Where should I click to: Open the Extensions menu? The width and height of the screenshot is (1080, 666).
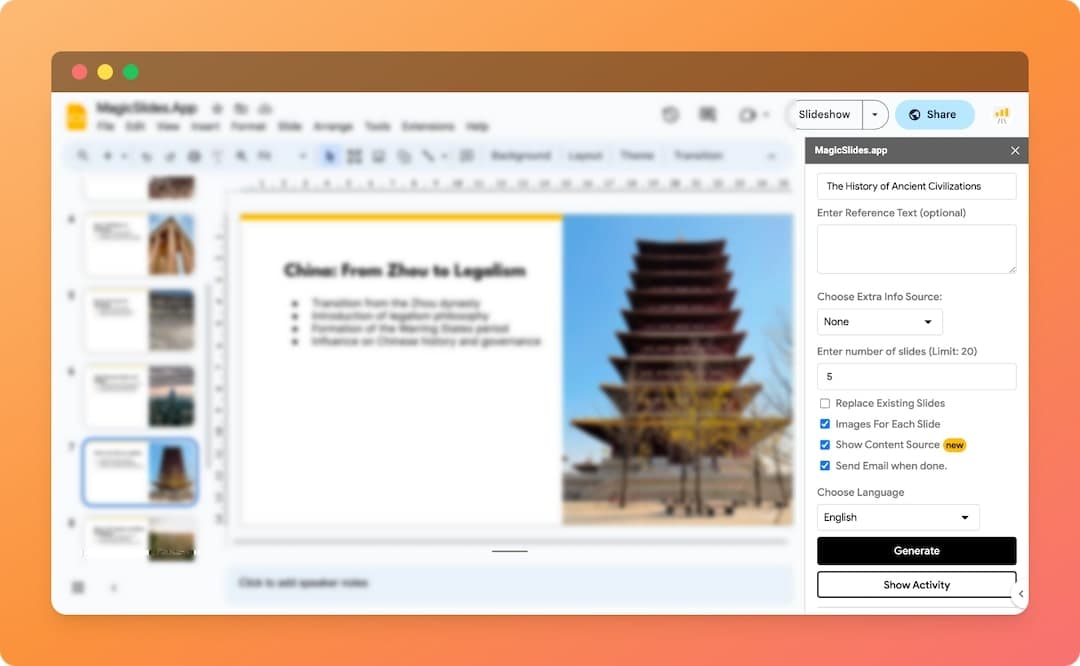pyautogui.click(x=428, y=127)
